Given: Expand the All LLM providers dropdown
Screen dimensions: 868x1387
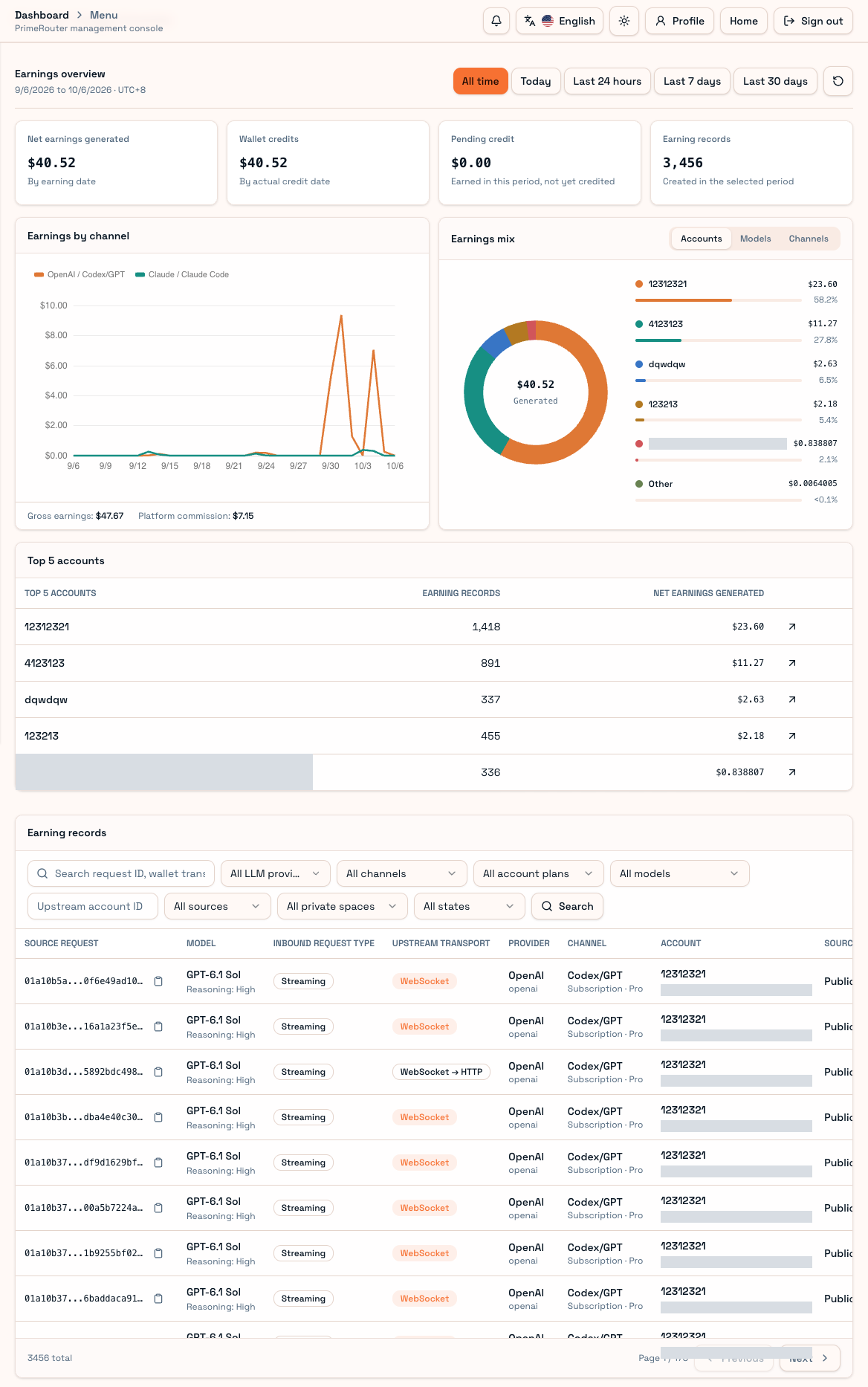Looking at the screenshot, I should pos(275,873).
